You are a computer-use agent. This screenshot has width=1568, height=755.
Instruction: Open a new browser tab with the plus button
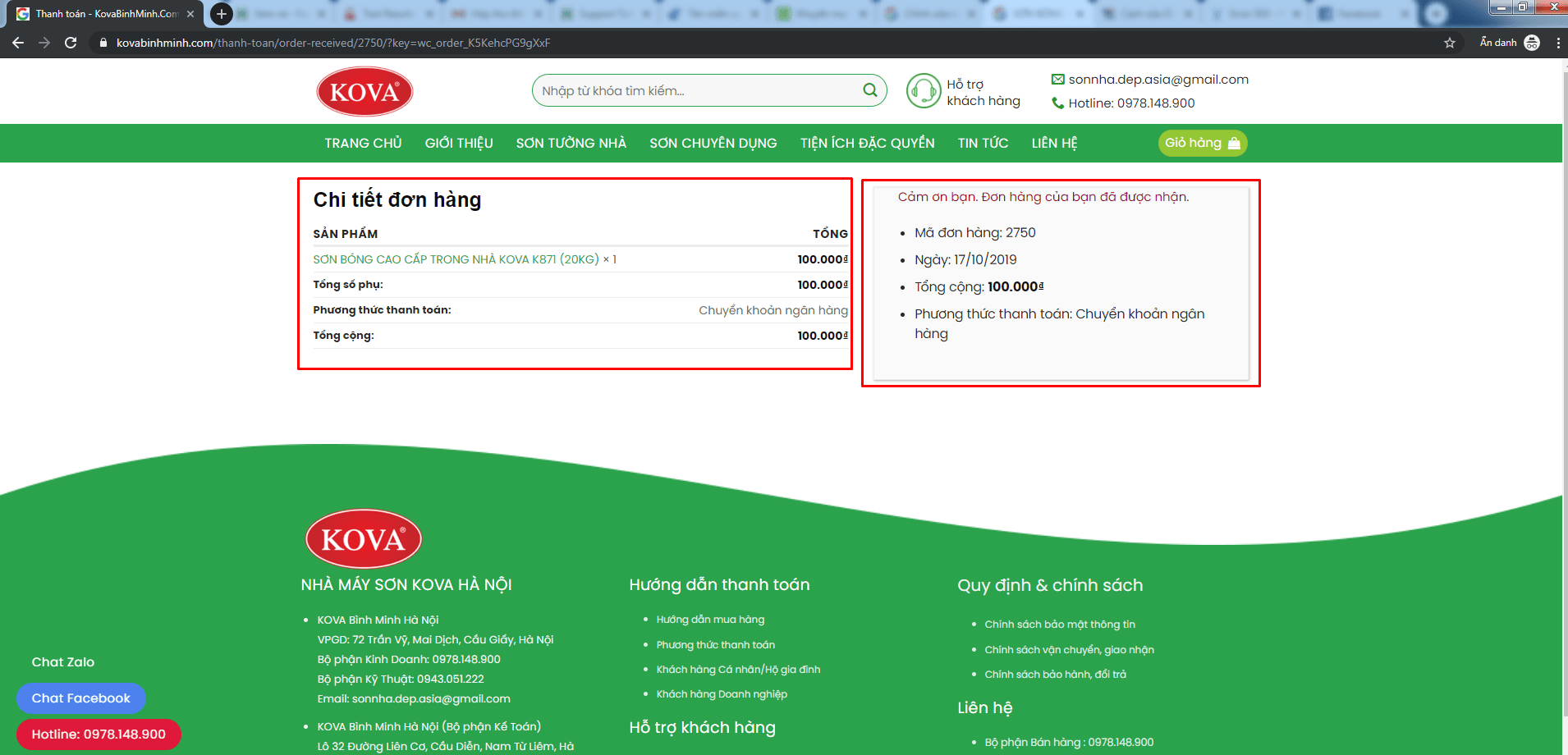[220, 13]
